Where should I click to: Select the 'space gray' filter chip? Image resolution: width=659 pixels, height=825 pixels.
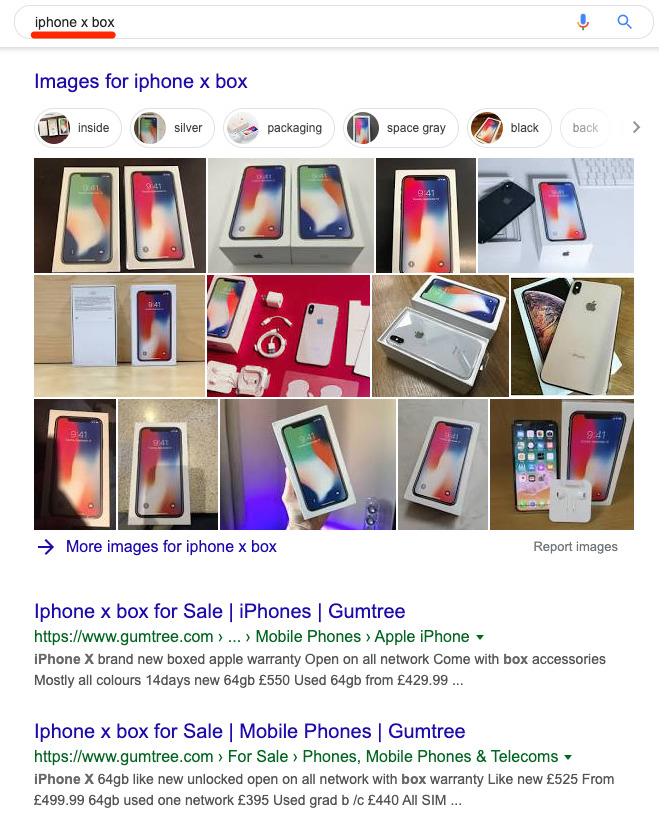[x=401, y=128]
